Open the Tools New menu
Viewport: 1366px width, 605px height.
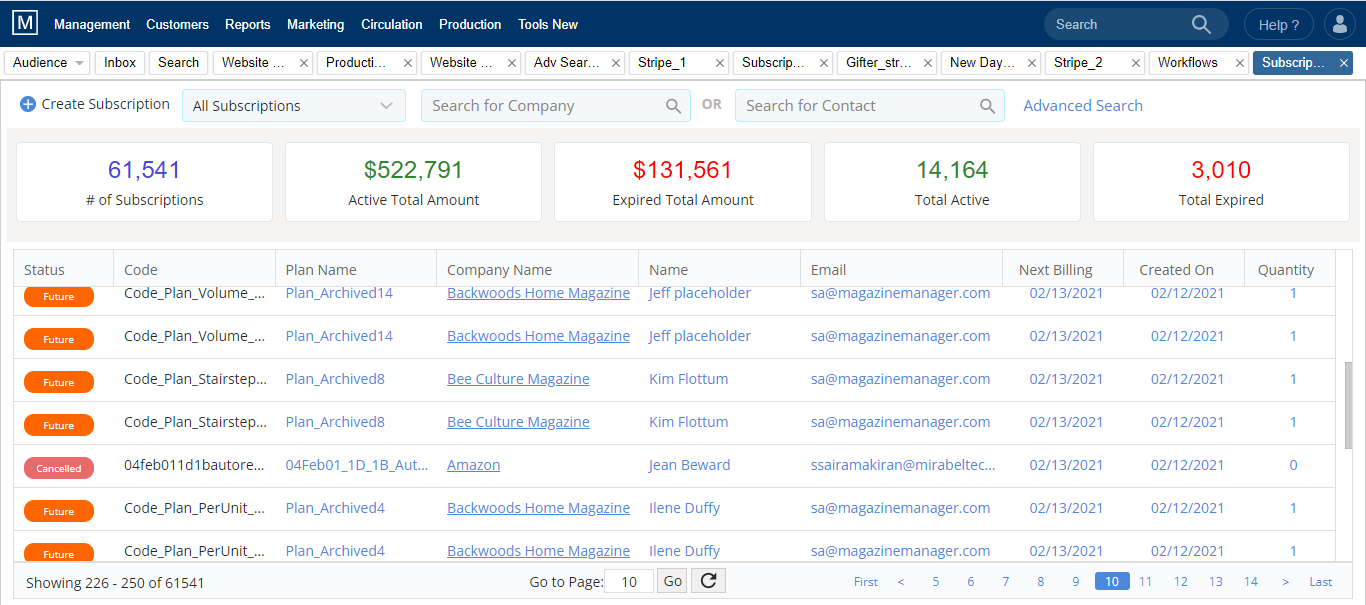(548, 24)
